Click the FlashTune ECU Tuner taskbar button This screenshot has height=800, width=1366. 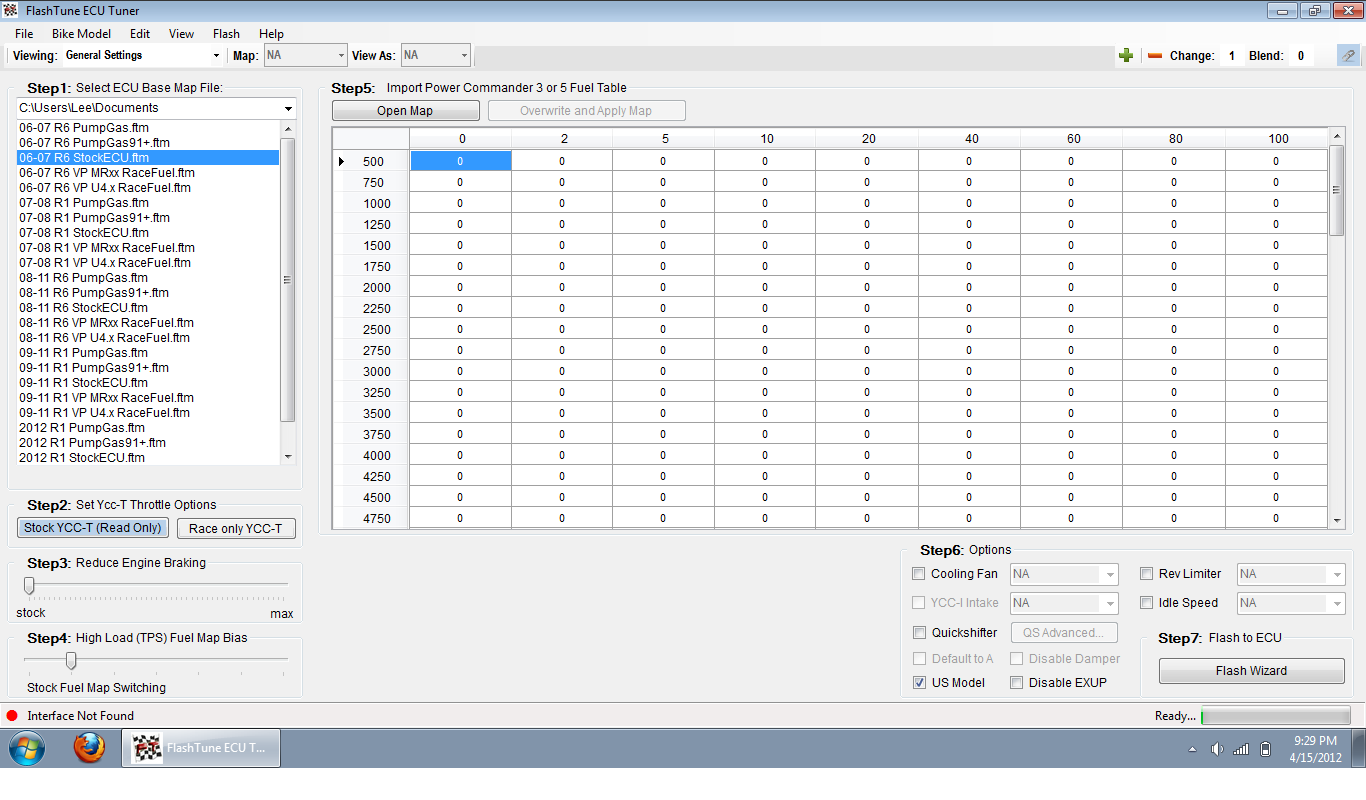[201, 748]
